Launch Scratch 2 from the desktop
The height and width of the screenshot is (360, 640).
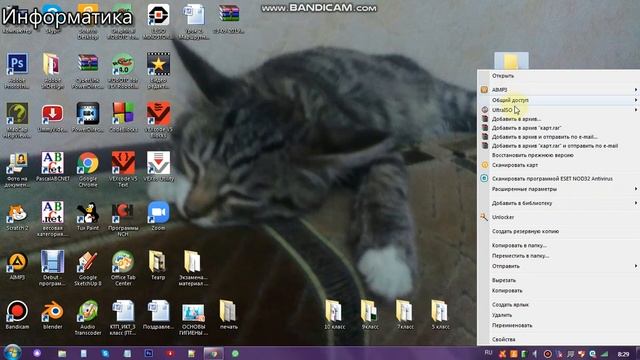pos(17,216)
